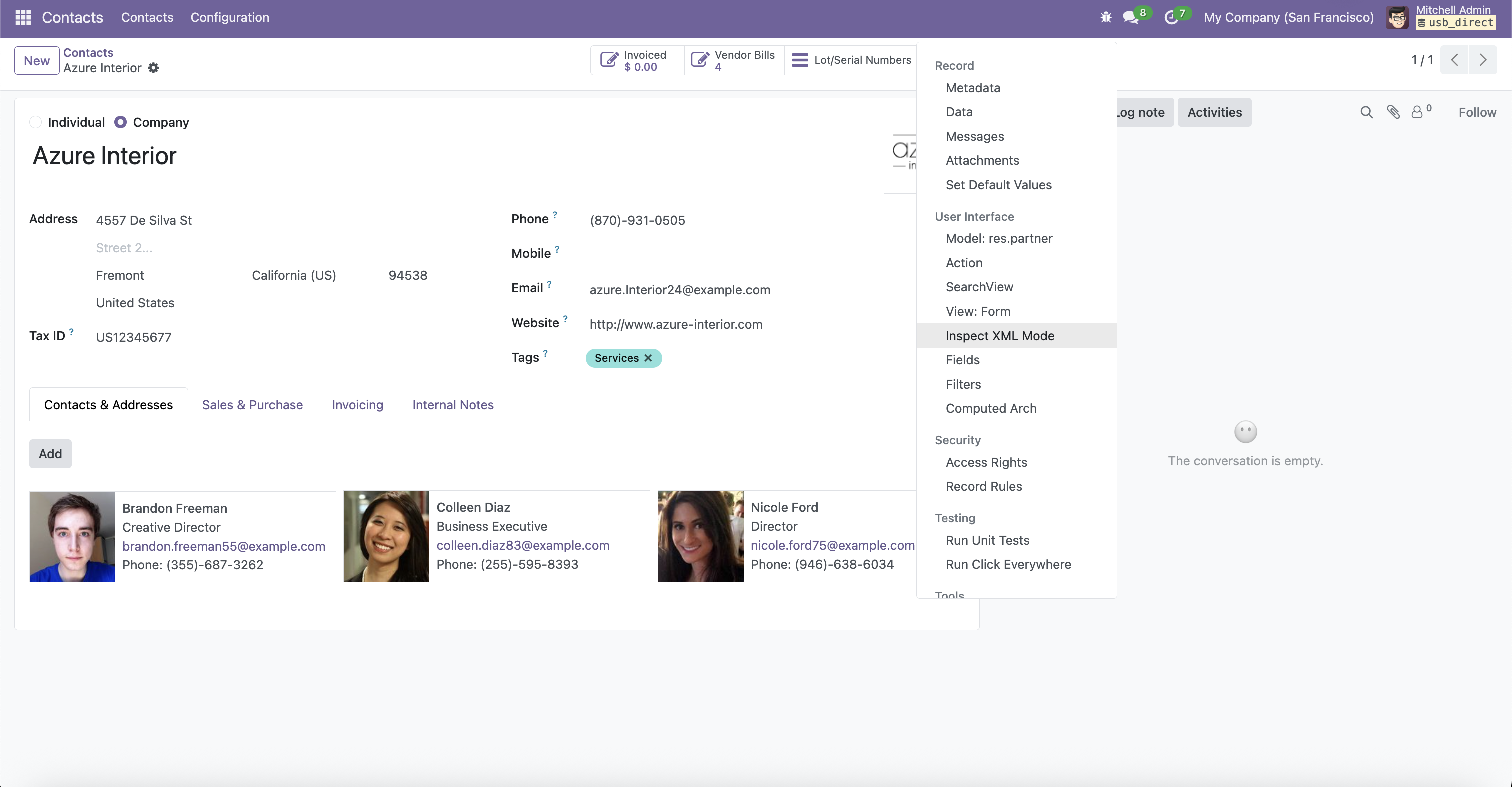
Task: Select the Company radio option
Action: pos(120,122)
